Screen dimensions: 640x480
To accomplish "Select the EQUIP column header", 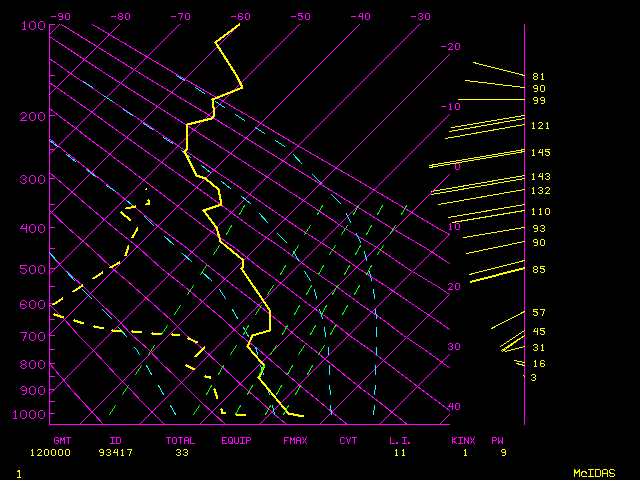I will point(236,440).
